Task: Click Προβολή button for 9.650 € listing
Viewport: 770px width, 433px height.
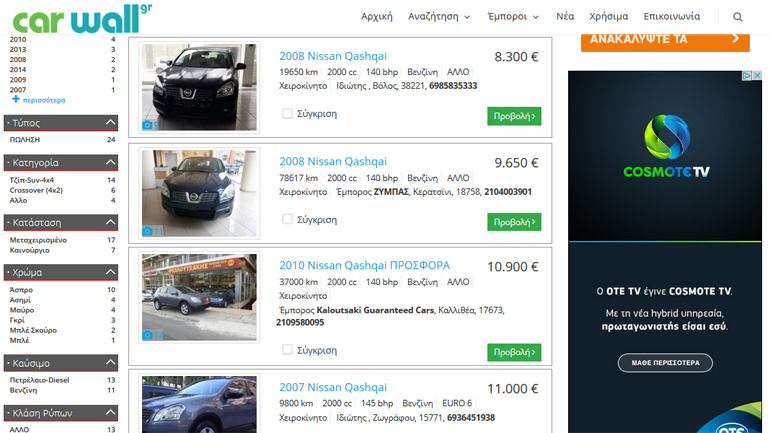Action: pyautogui.click(x=514, y=222)
